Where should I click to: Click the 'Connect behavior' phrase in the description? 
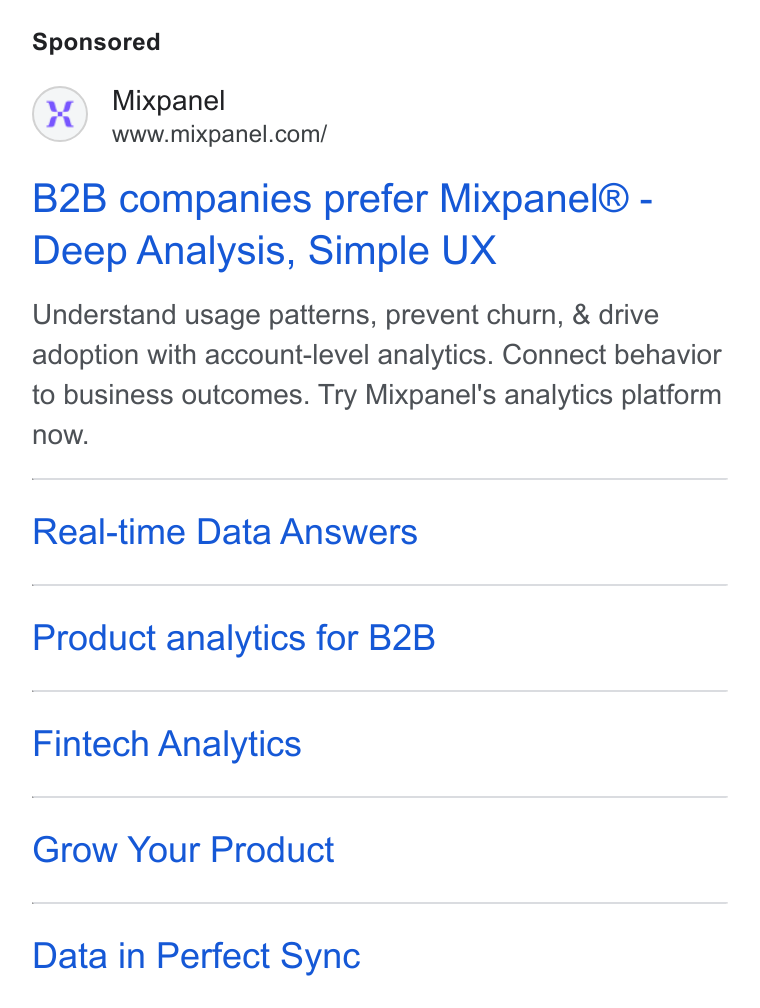(x=612, y=355)
